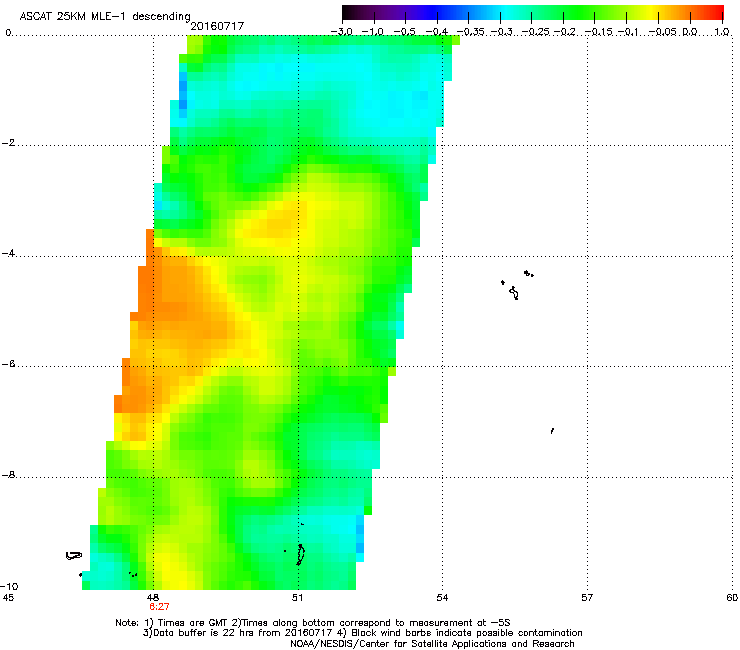The height and width of the screenshot is (650, 740).
Task: Click the "-2" latitude axis label
Action: (9, 143)
